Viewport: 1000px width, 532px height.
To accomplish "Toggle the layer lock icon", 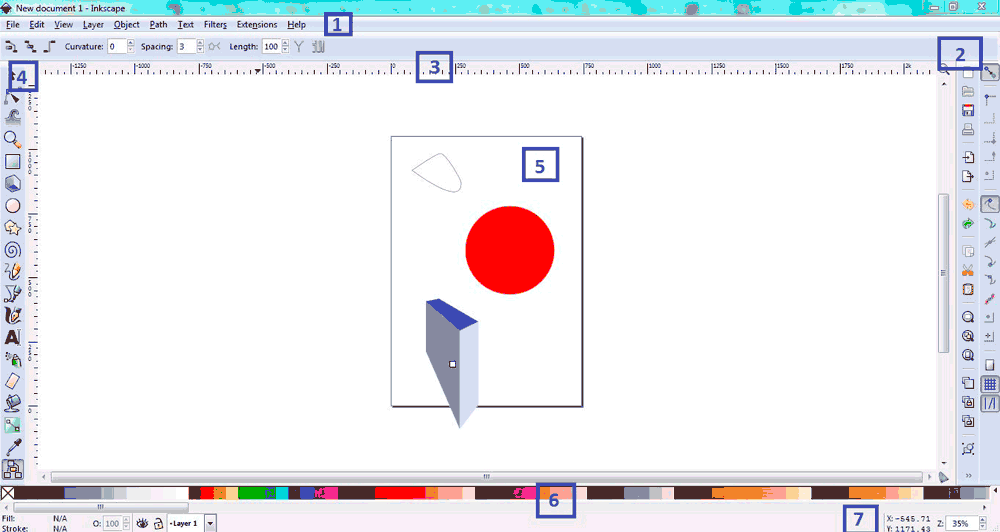I will 158,523.
